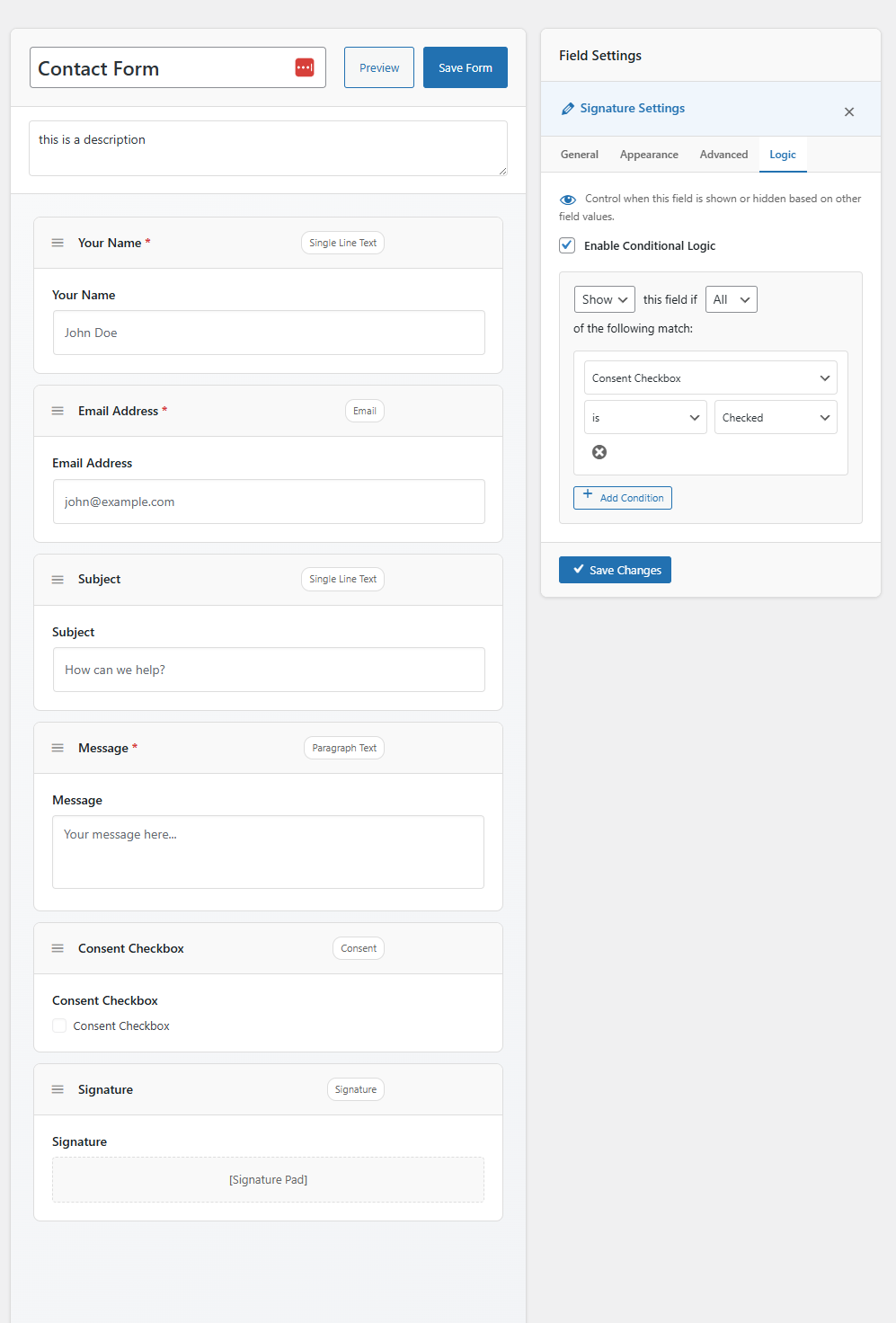Click Add Condition to add another rule

pyautogui.click(x=622, y=497)
